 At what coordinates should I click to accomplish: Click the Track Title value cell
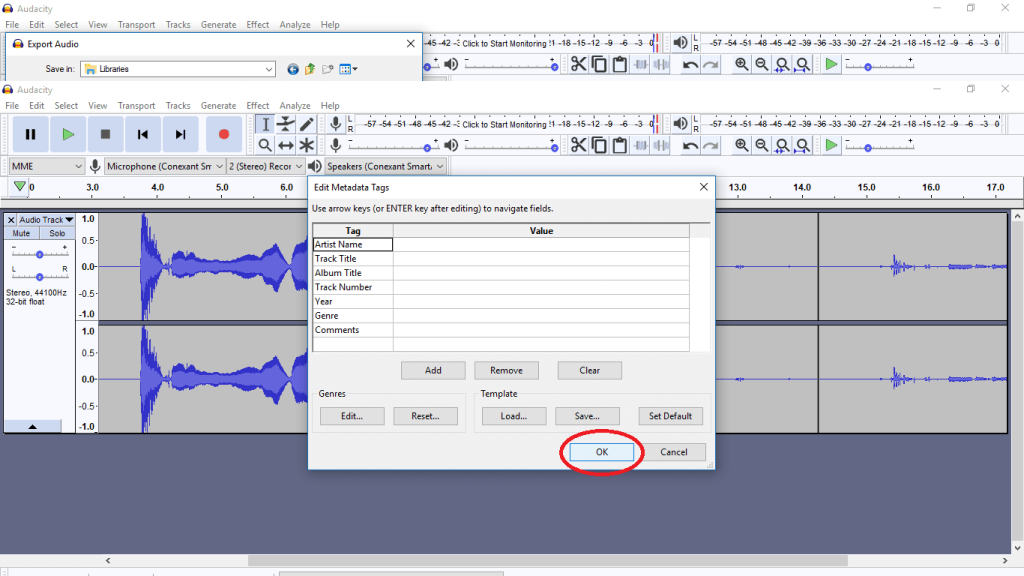click(541, 259)
